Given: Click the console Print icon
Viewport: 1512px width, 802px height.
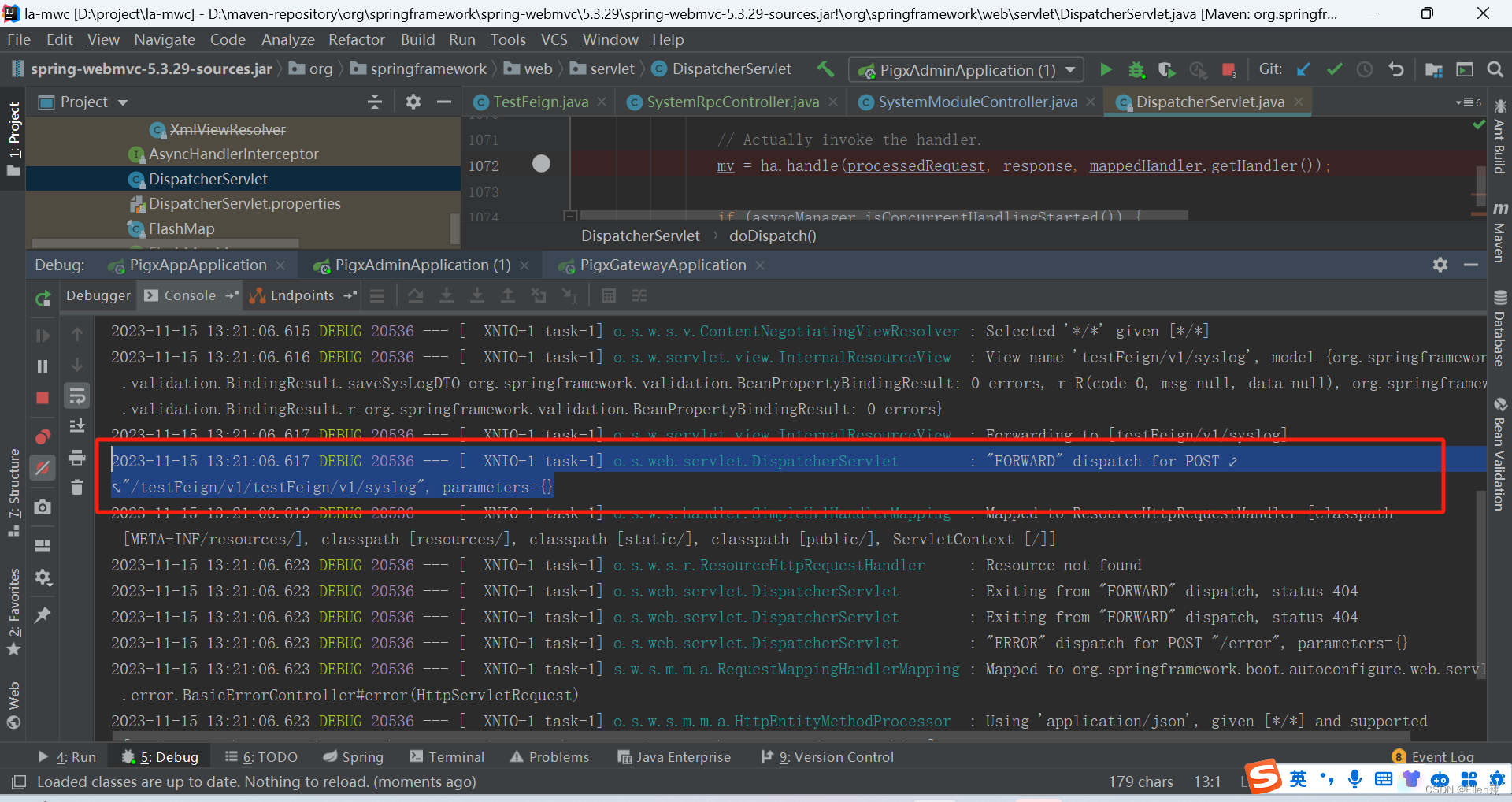Looking at the screenshot, I should 76,457.
